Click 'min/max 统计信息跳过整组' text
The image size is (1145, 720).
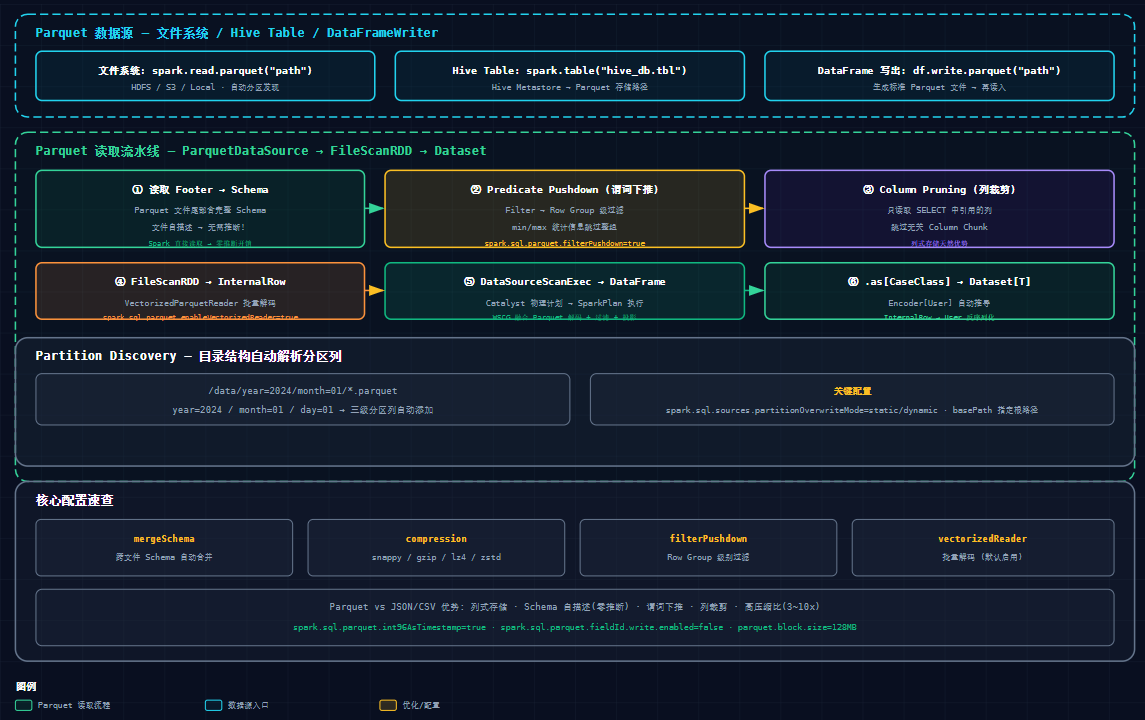point(564,227)
